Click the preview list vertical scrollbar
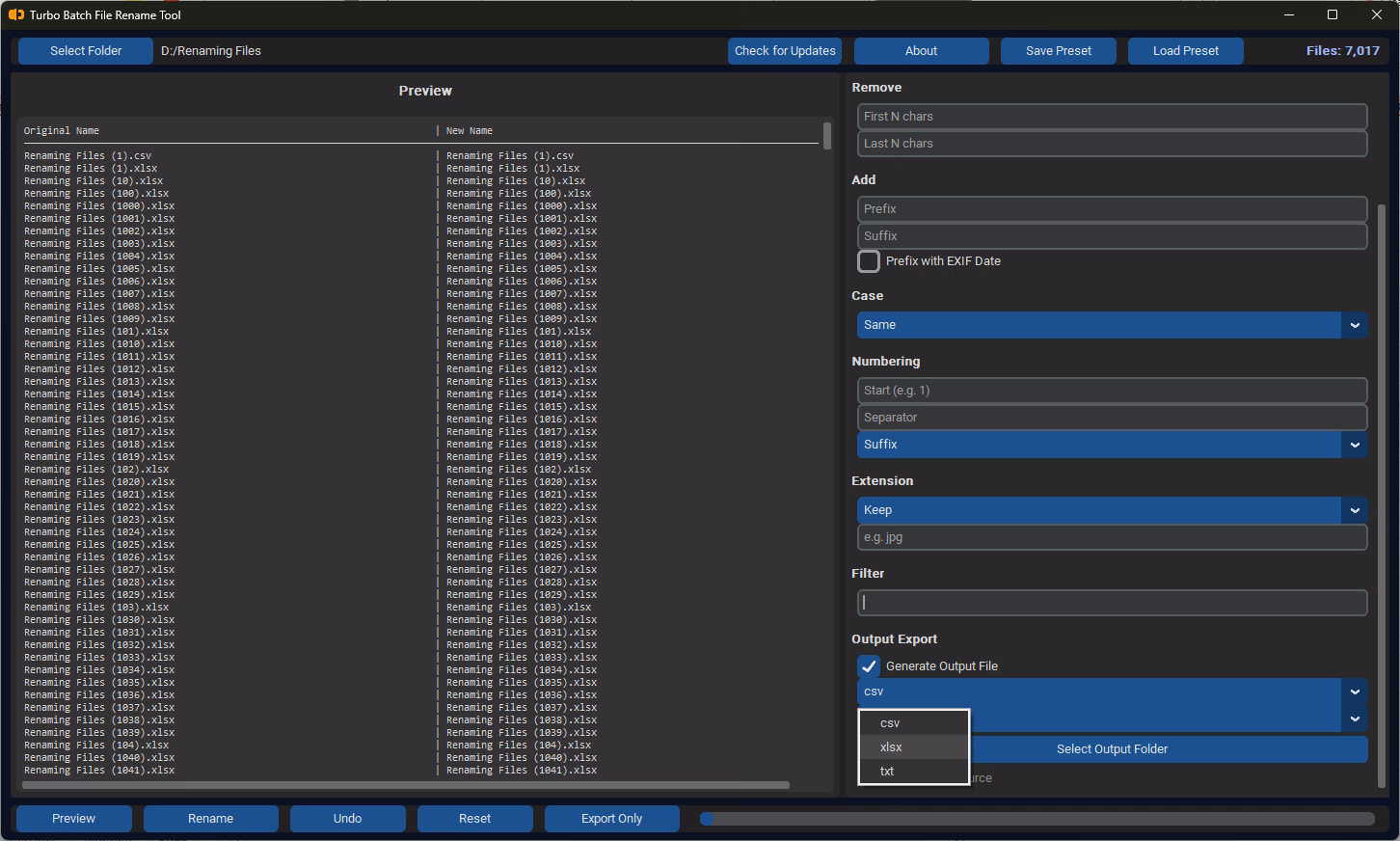1400x841 pixels. pos(827,136)
